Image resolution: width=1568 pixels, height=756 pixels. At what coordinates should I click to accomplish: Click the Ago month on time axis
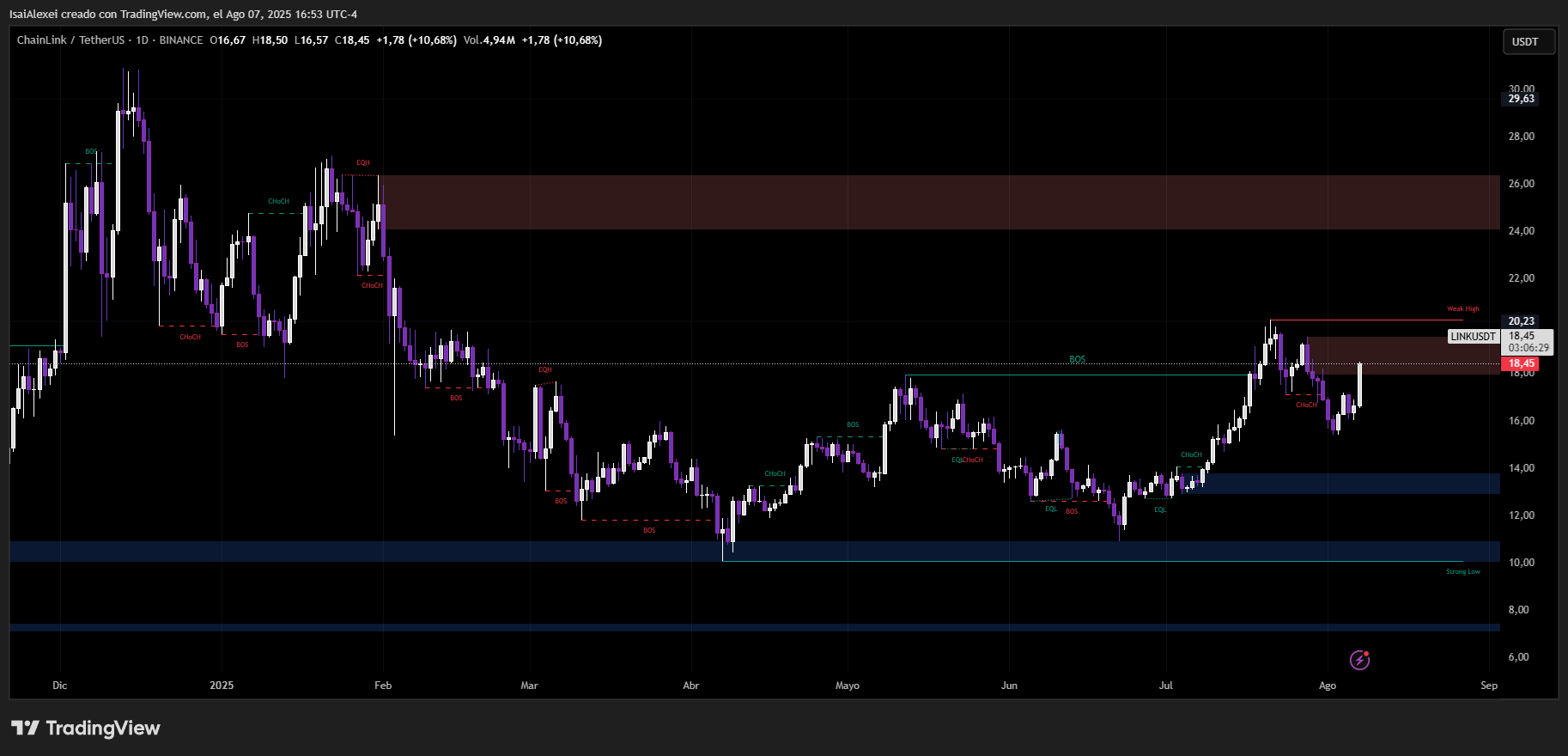[1327, 686]
